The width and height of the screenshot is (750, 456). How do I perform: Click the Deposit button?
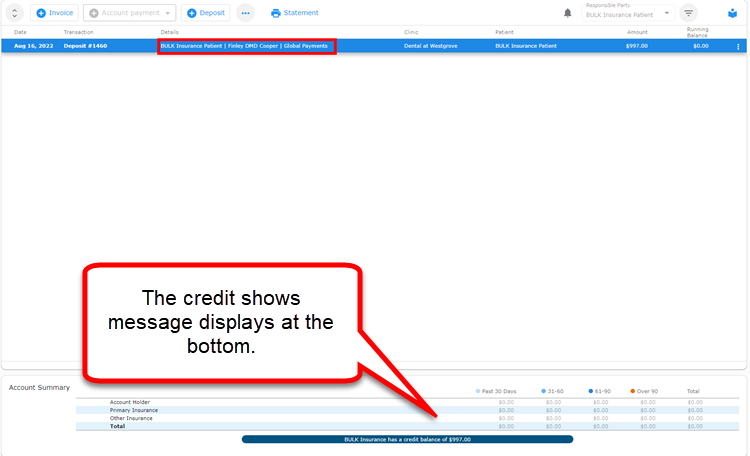(206, 13)
